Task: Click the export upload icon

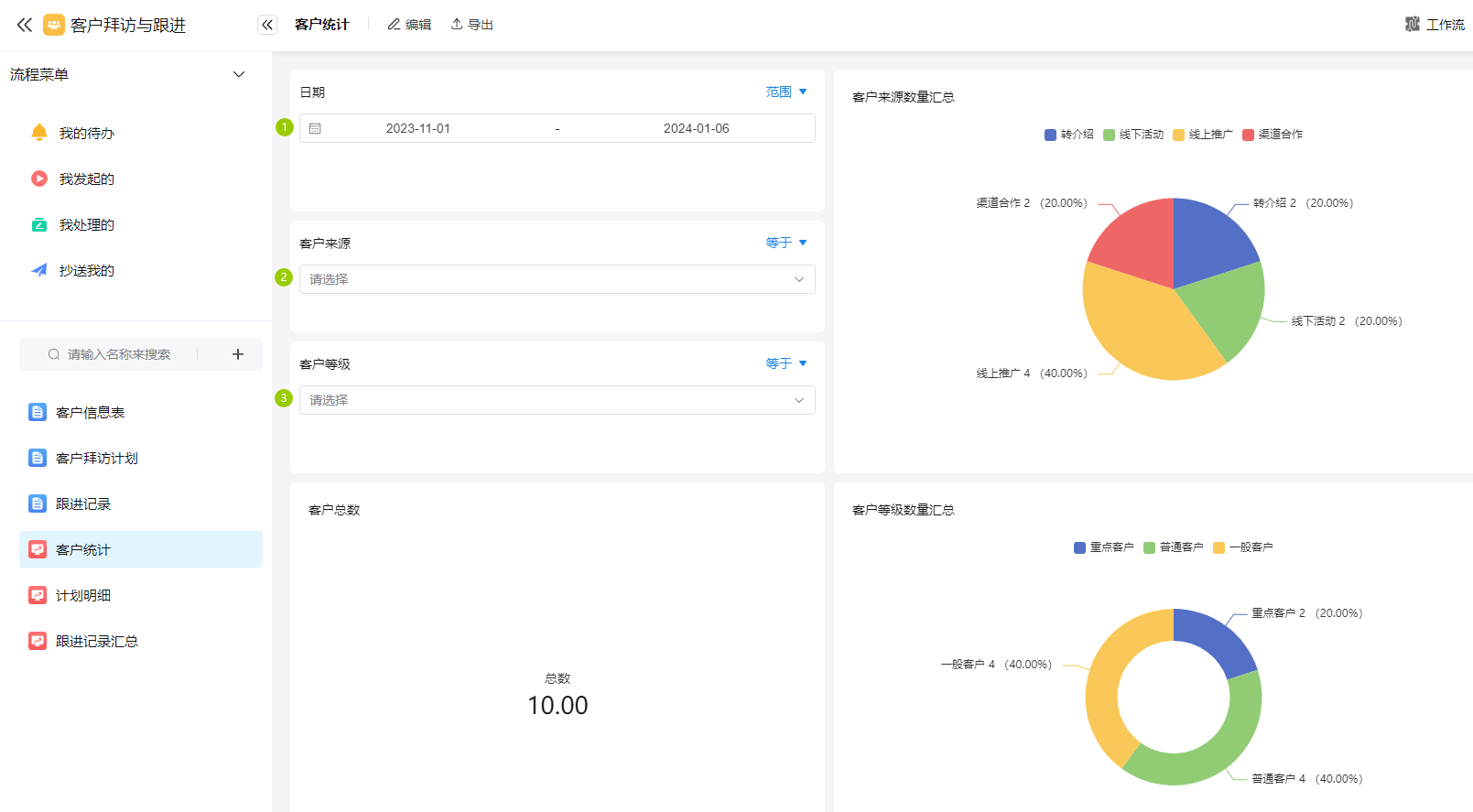Action: click(x=457, y=25)
